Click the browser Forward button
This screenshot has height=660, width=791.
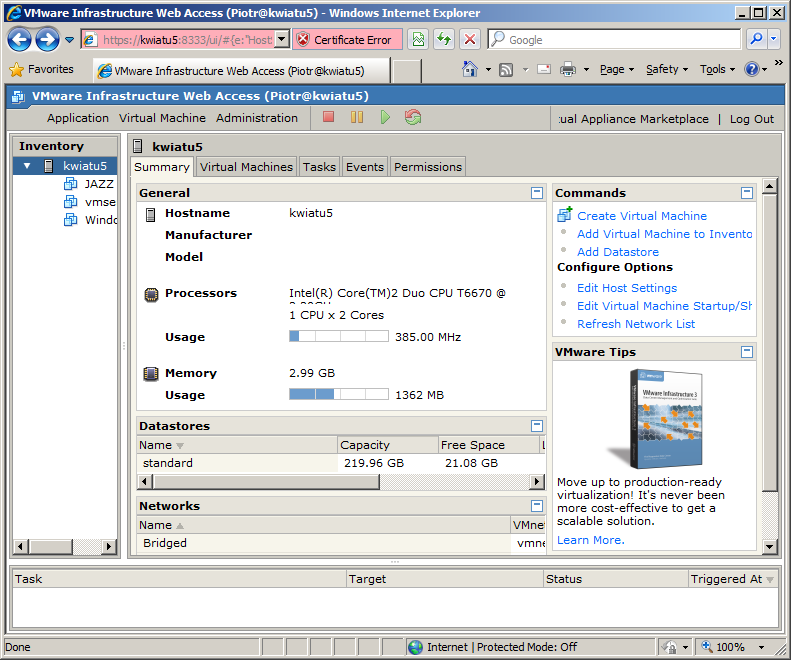coord(47,39)
